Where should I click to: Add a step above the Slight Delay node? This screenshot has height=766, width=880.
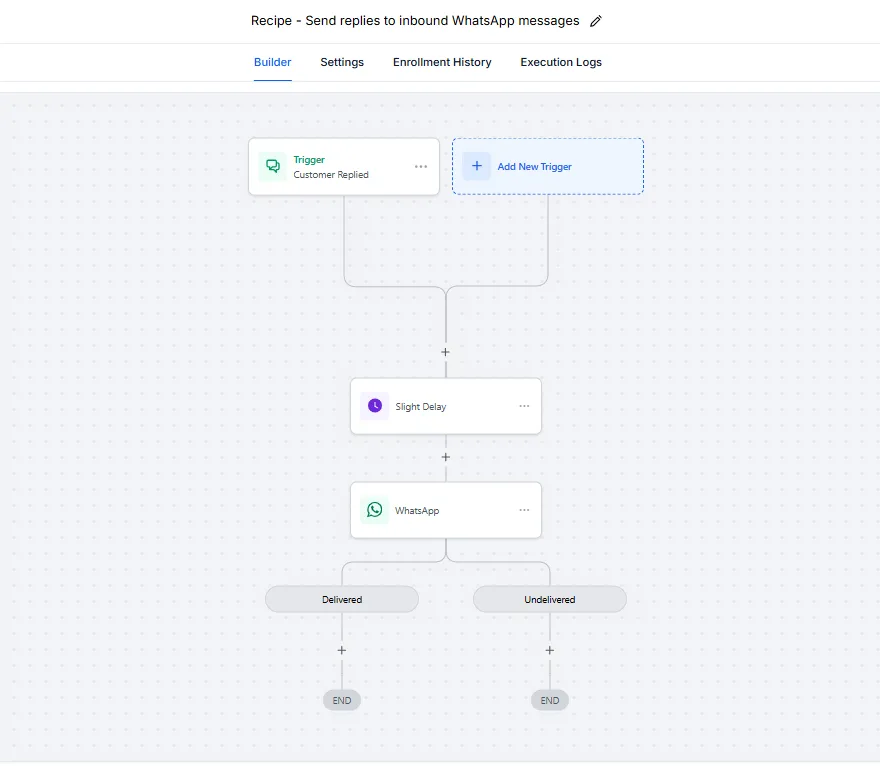tap(446, 352)
